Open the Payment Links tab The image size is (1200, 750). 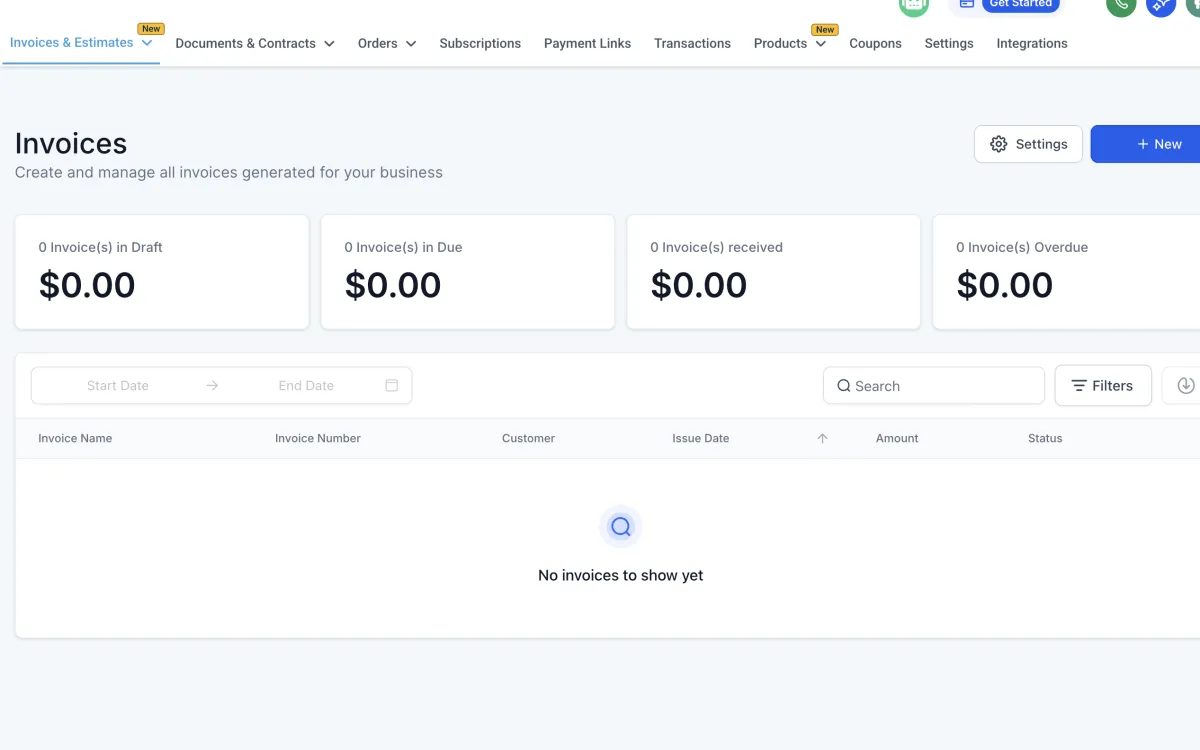587,44
